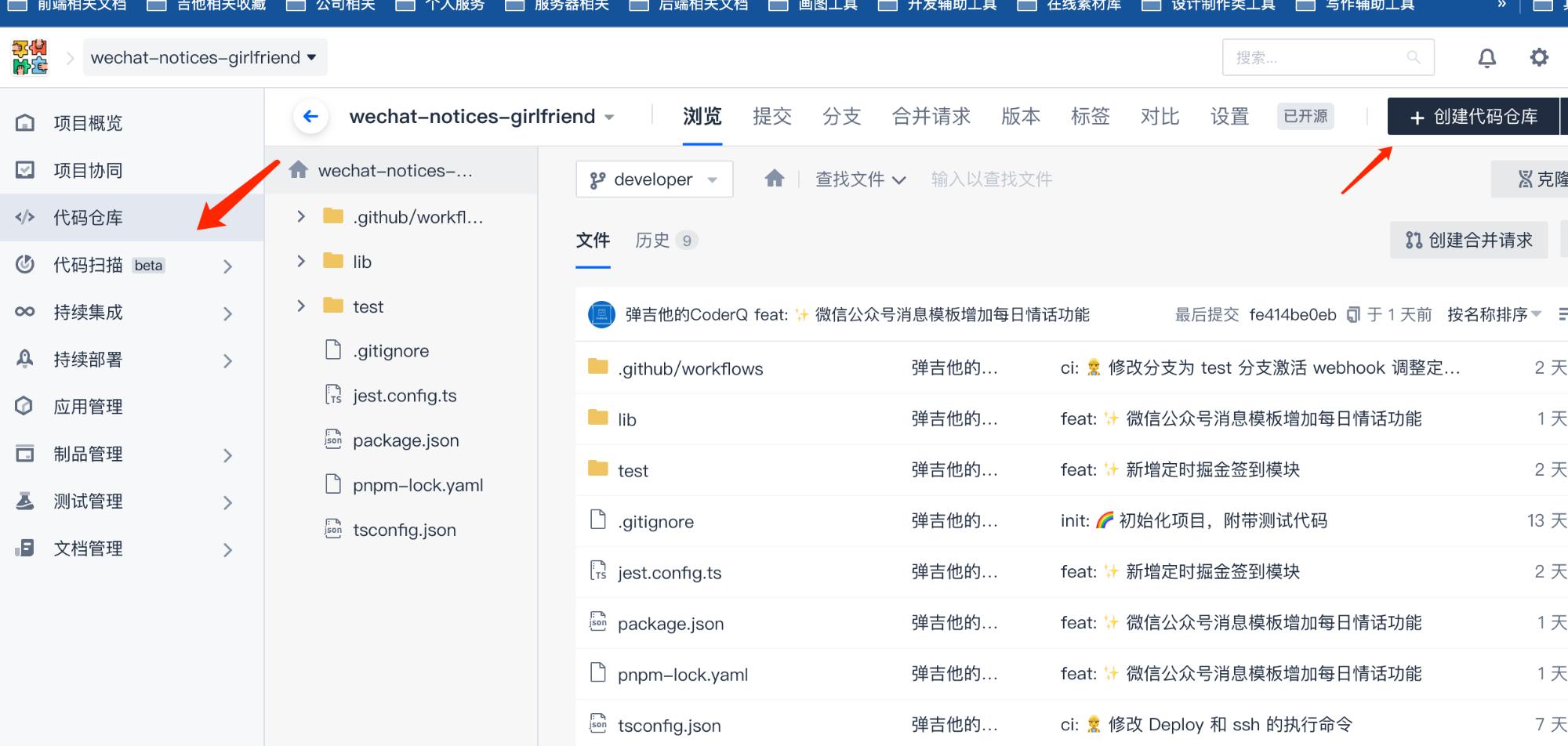
Task: Select tsconfig.json in the file tree
Action: pyautogui.click(x=403, y=530)
